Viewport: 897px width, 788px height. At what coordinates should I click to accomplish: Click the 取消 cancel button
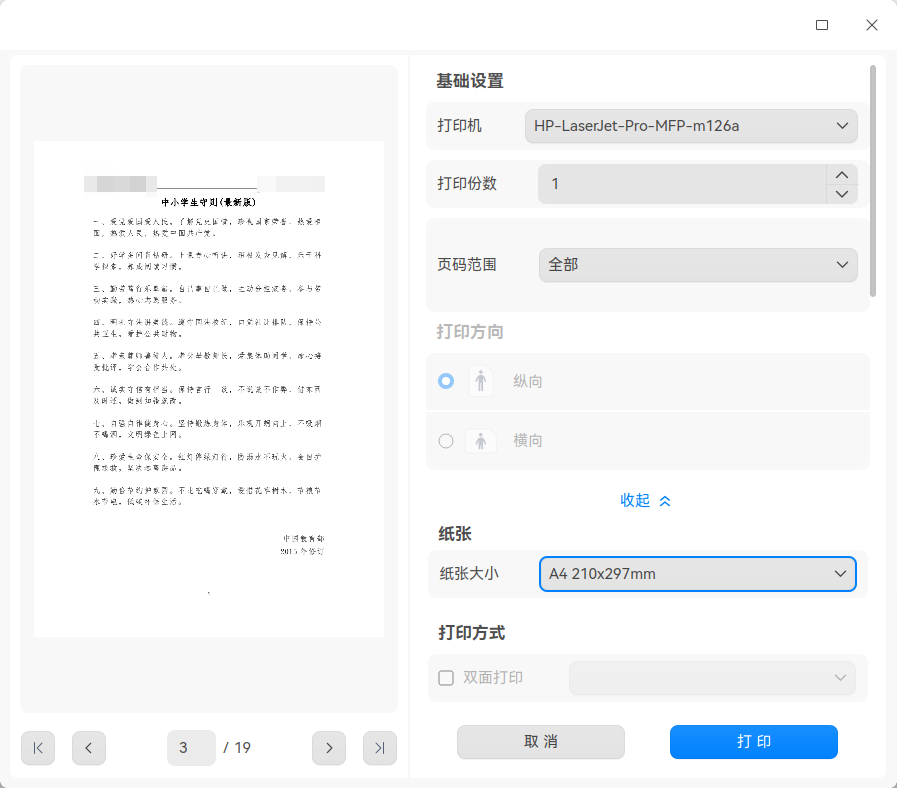click(x=541, y=742)
